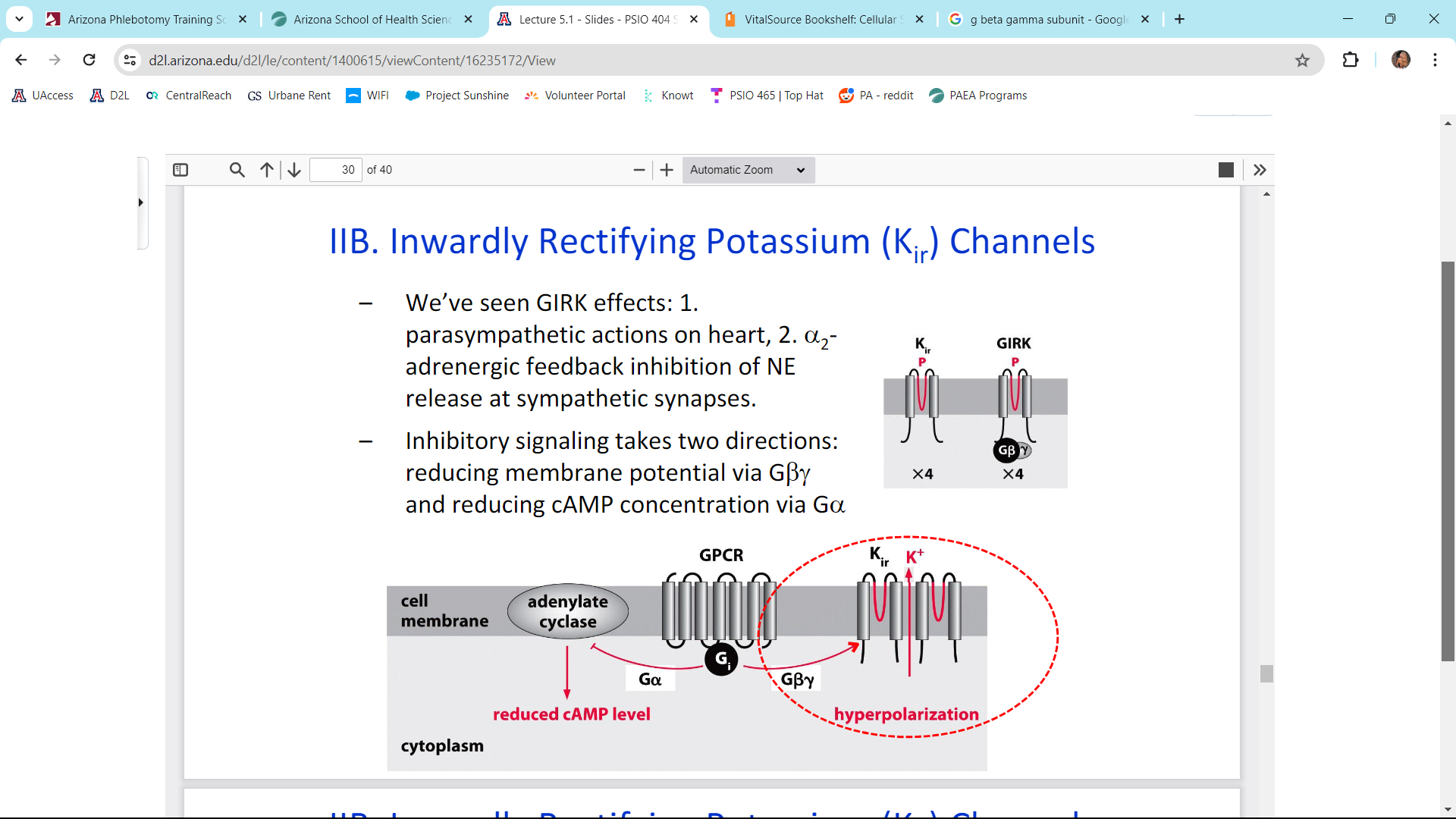Screen dimensions: 1456x819
Task: Open the Automatic Zoom dropdown menu
Action: tap(746, 169)
